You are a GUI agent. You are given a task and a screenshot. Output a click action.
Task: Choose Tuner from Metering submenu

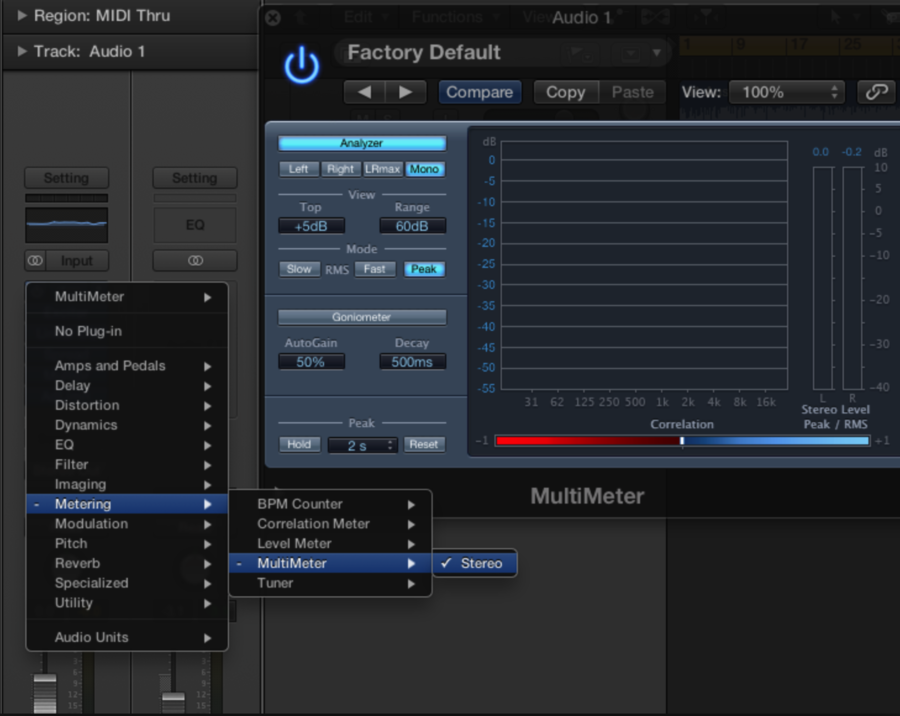pos(331,583)
